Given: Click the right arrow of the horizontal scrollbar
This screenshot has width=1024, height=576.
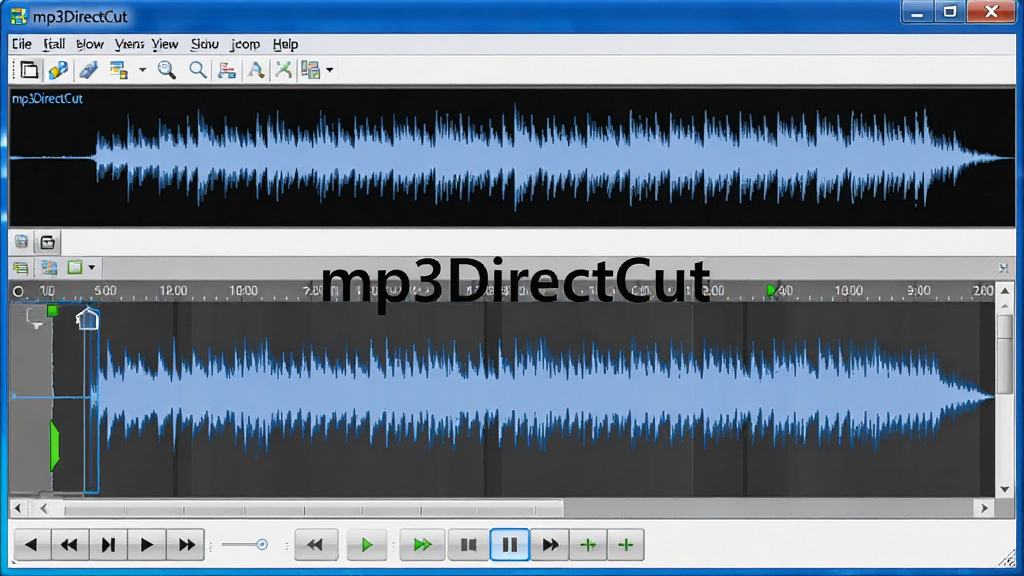Looking at the screenshot, I should pos(985,508).
